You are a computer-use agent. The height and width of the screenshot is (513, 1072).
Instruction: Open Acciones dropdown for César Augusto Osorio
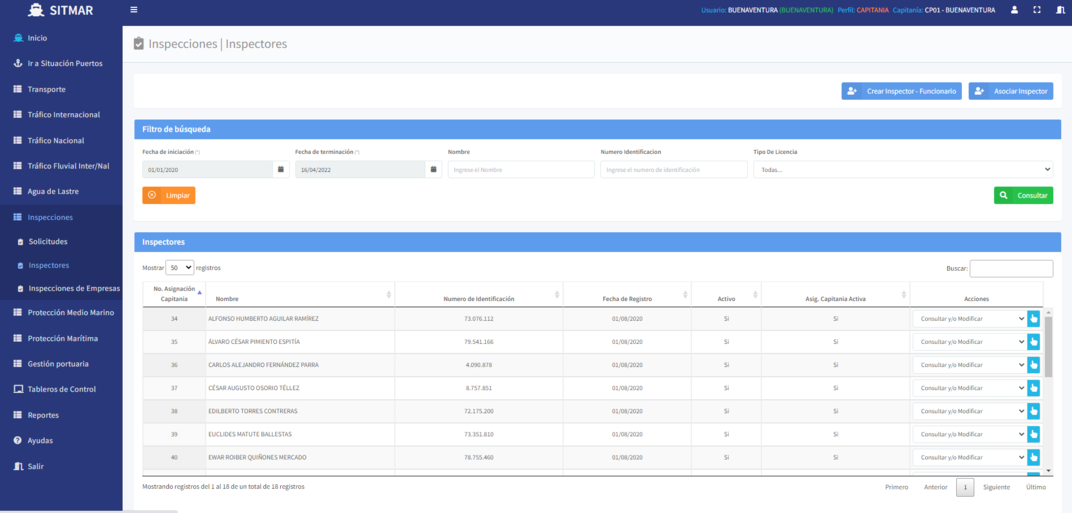coord(968,388)
